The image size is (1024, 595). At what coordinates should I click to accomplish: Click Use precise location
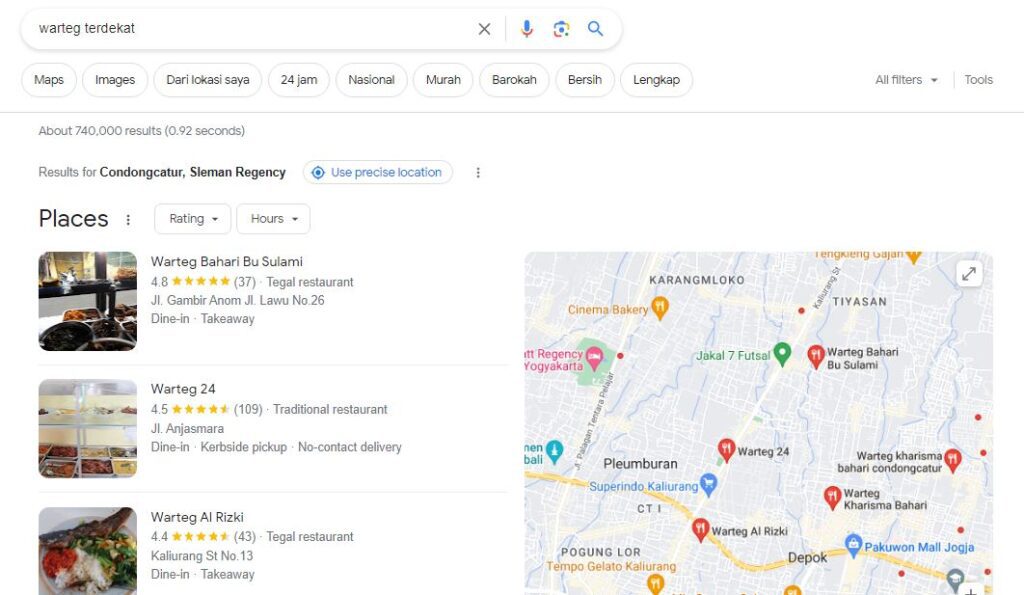tap(377, 172)
